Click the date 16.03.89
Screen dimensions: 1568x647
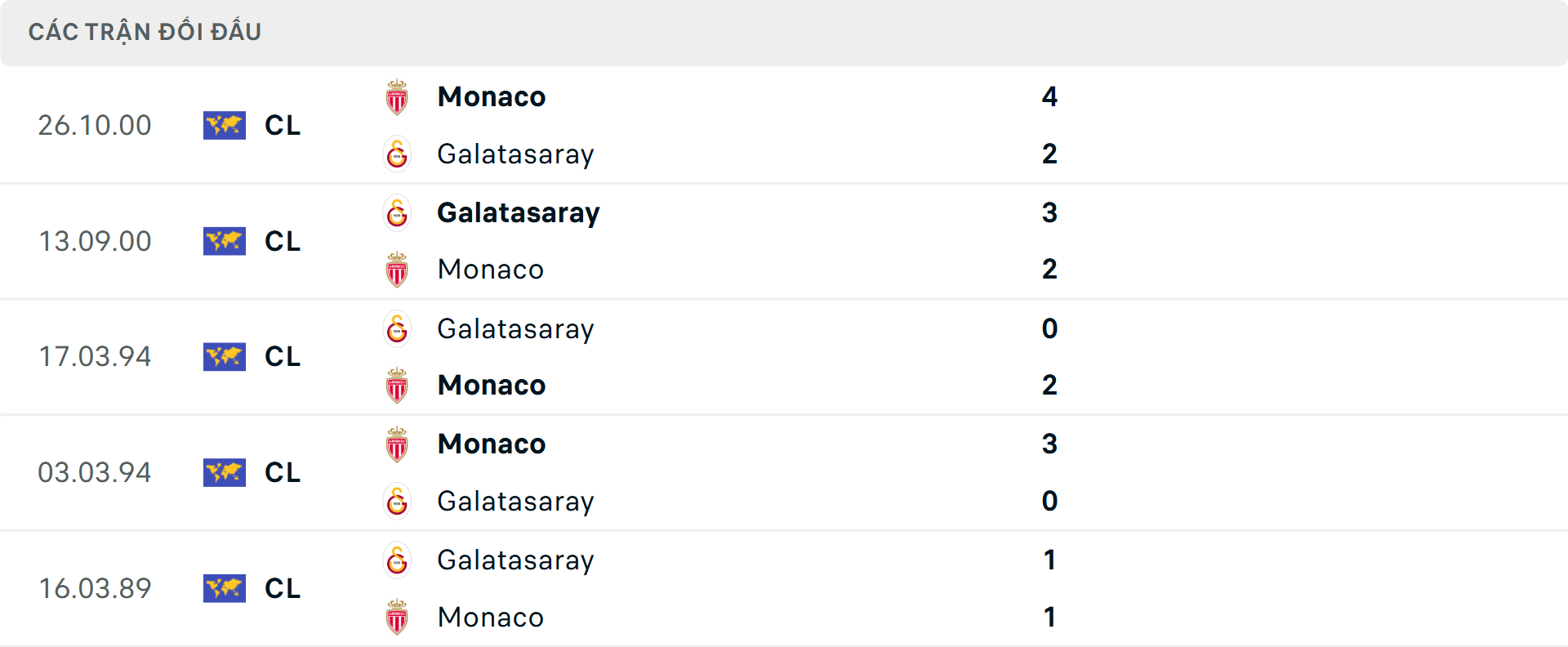95,588
